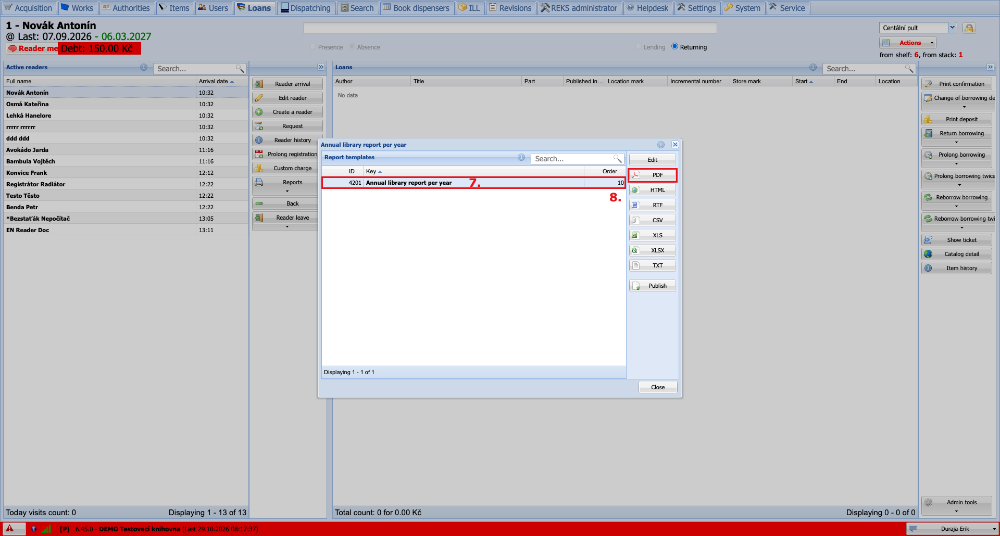Open the Items tab

(x=175, y=8)
